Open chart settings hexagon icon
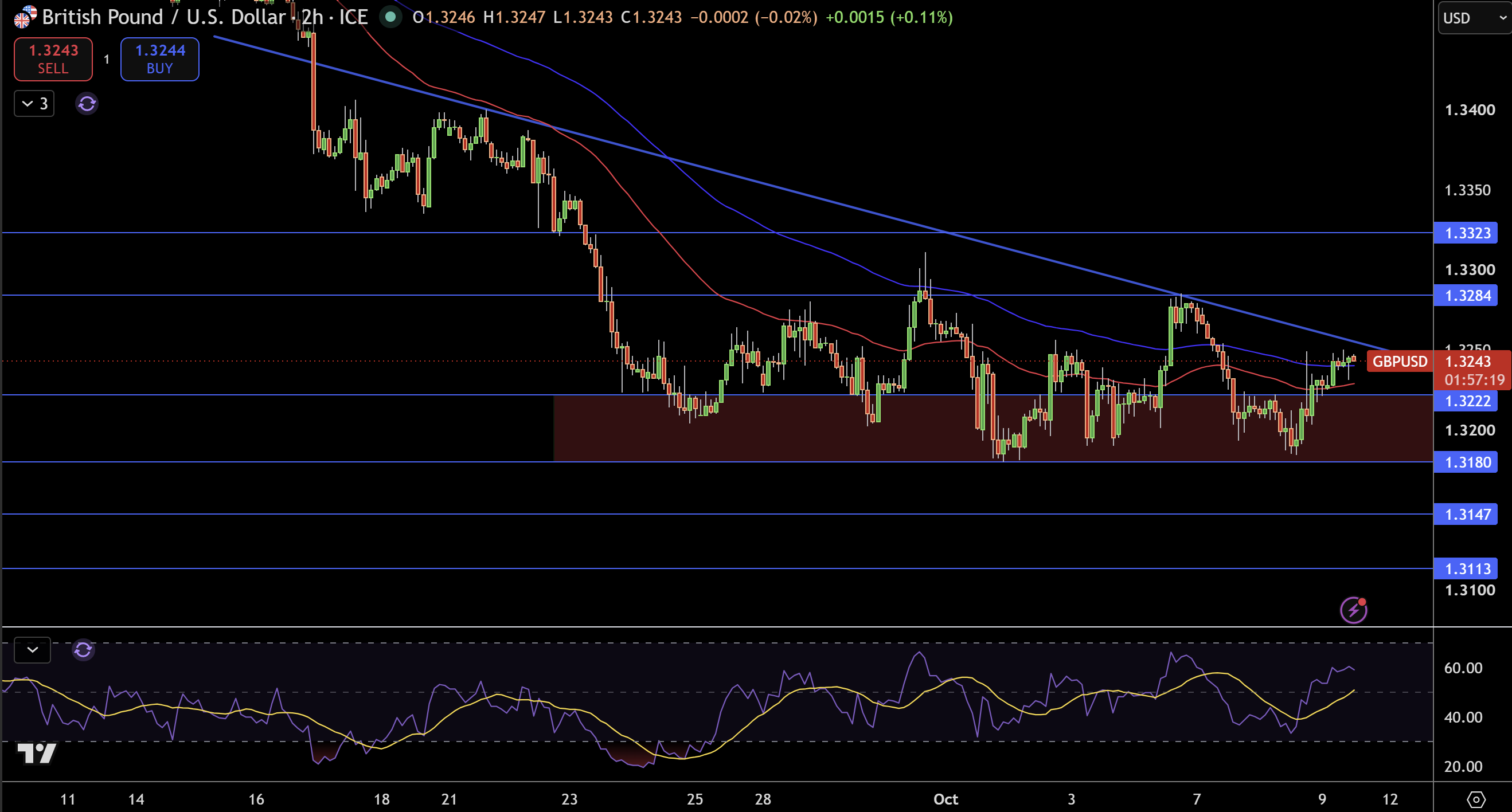 [x=1476, y=799]
